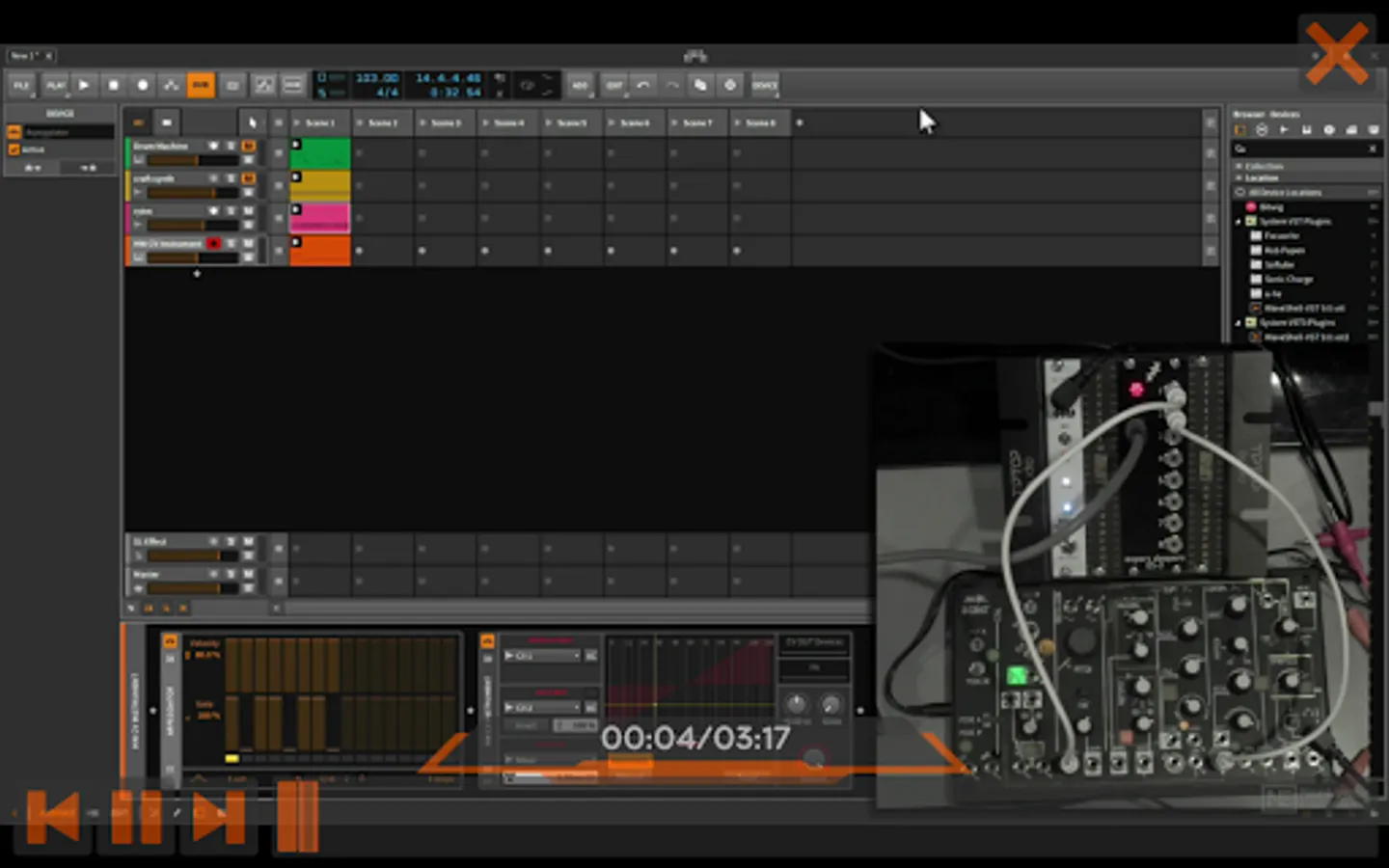Image resolution: width=1389 pixels, height=868 pixels.
Task: Skip to previous video with orange button
Action: click(53, 817)
